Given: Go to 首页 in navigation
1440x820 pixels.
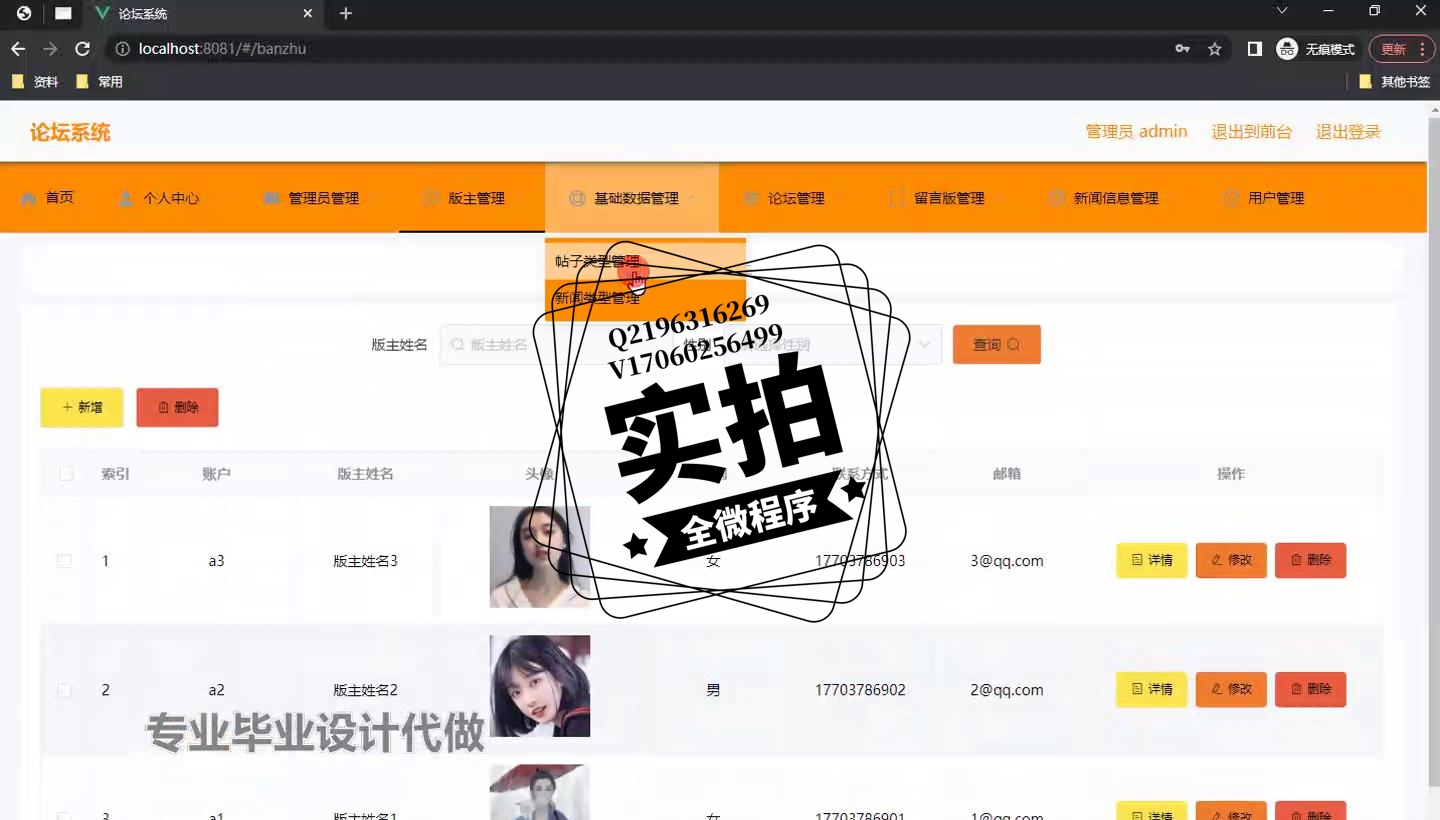Looking at the screenshot, I should [x=47, y=198].
